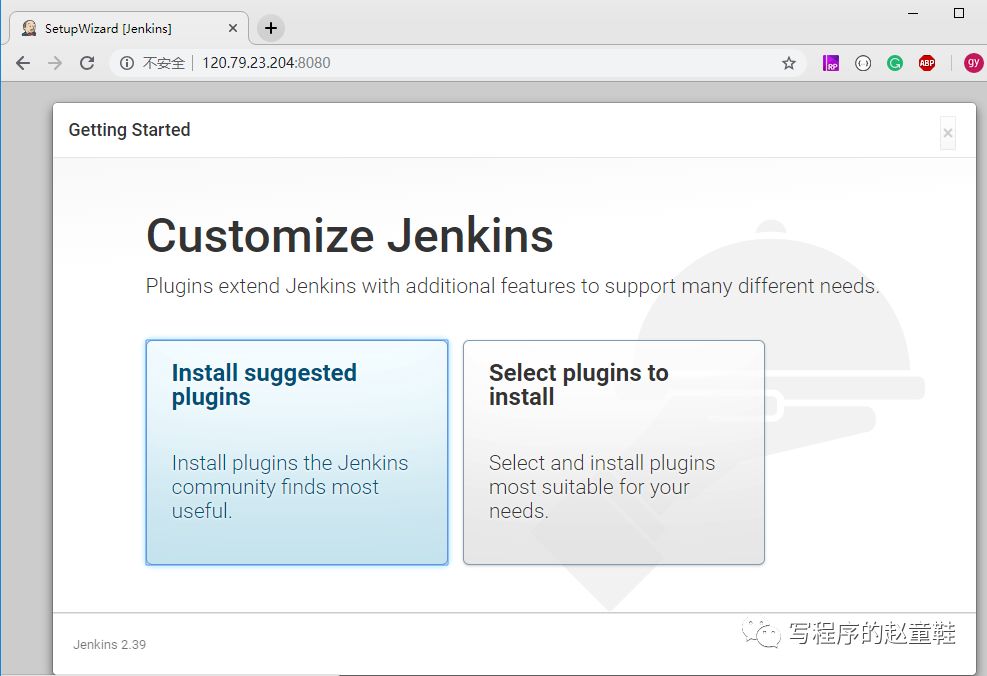This screenshot has height=676, width=987.
Task: Click the sentence starting "Plugins extend Jenkins"
Action: [x=512, y=286]
